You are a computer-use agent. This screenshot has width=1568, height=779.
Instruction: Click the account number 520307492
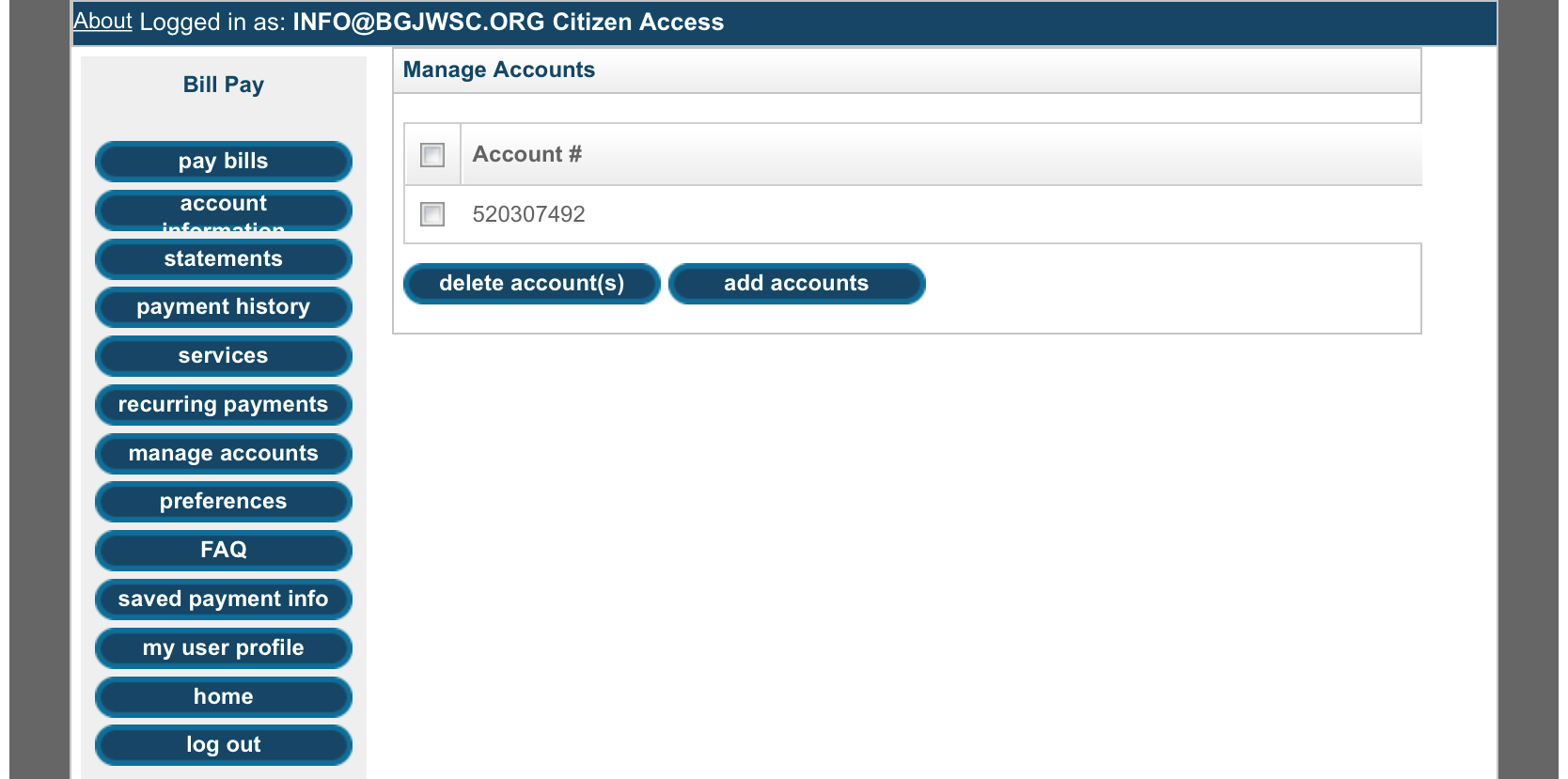click(x=529, y=214)
